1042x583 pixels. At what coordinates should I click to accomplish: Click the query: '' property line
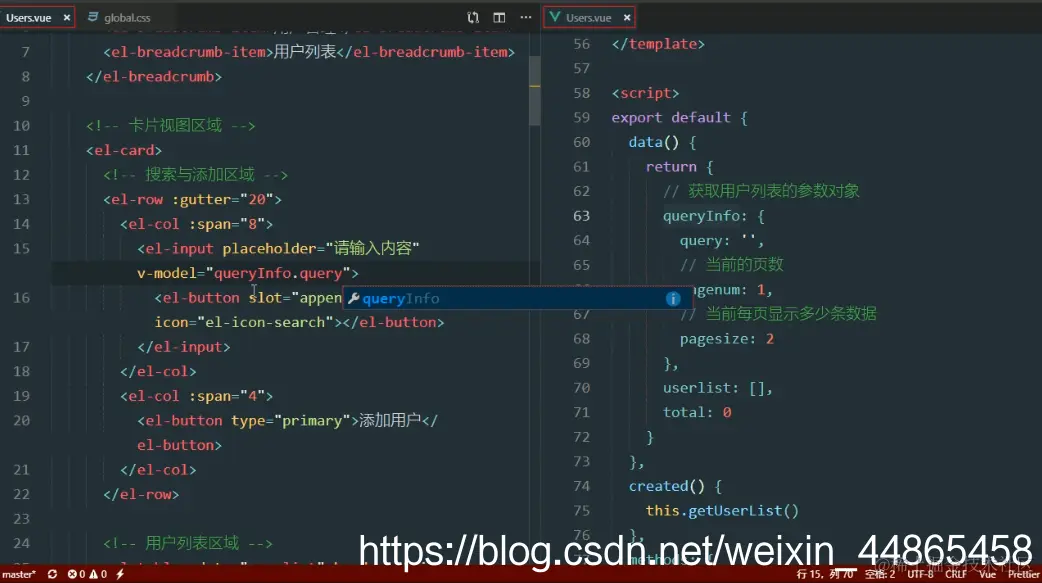click(722, 241)
